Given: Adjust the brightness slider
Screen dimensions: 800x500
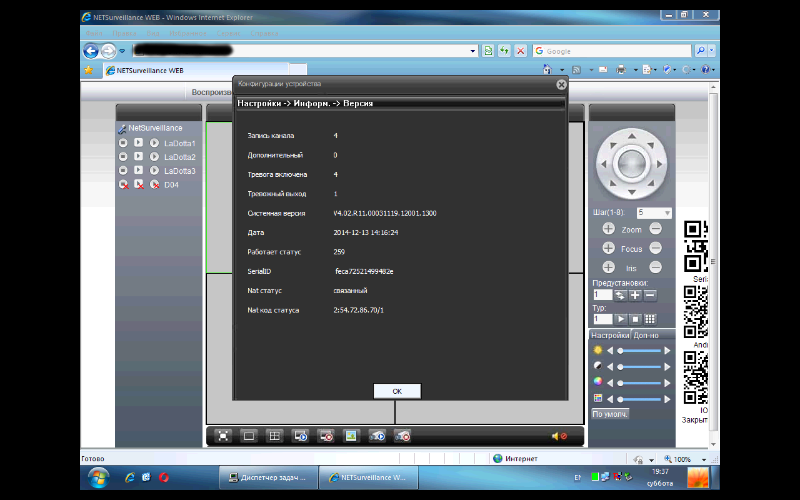Looking at the screenshot, I should [x=640, y=351].
